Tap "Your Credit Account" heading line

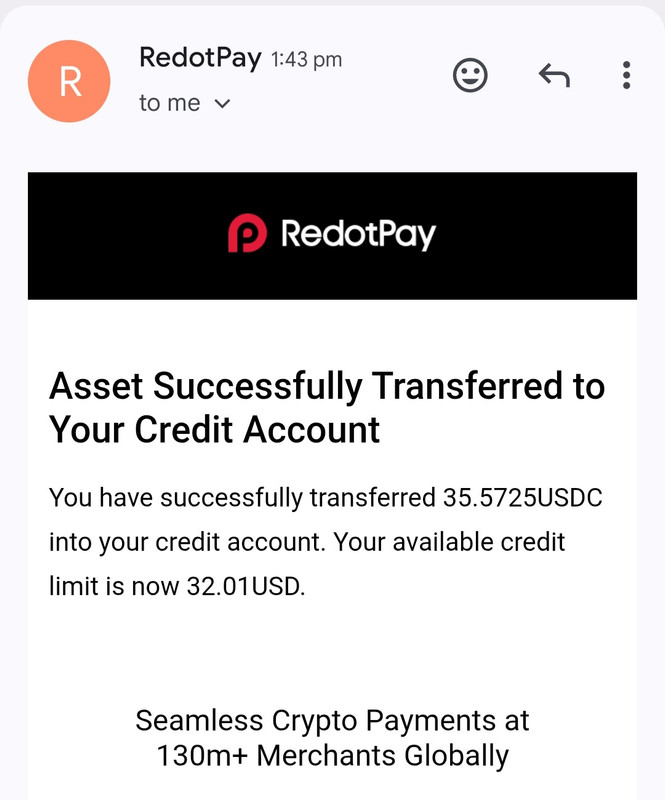click(214, 430)
